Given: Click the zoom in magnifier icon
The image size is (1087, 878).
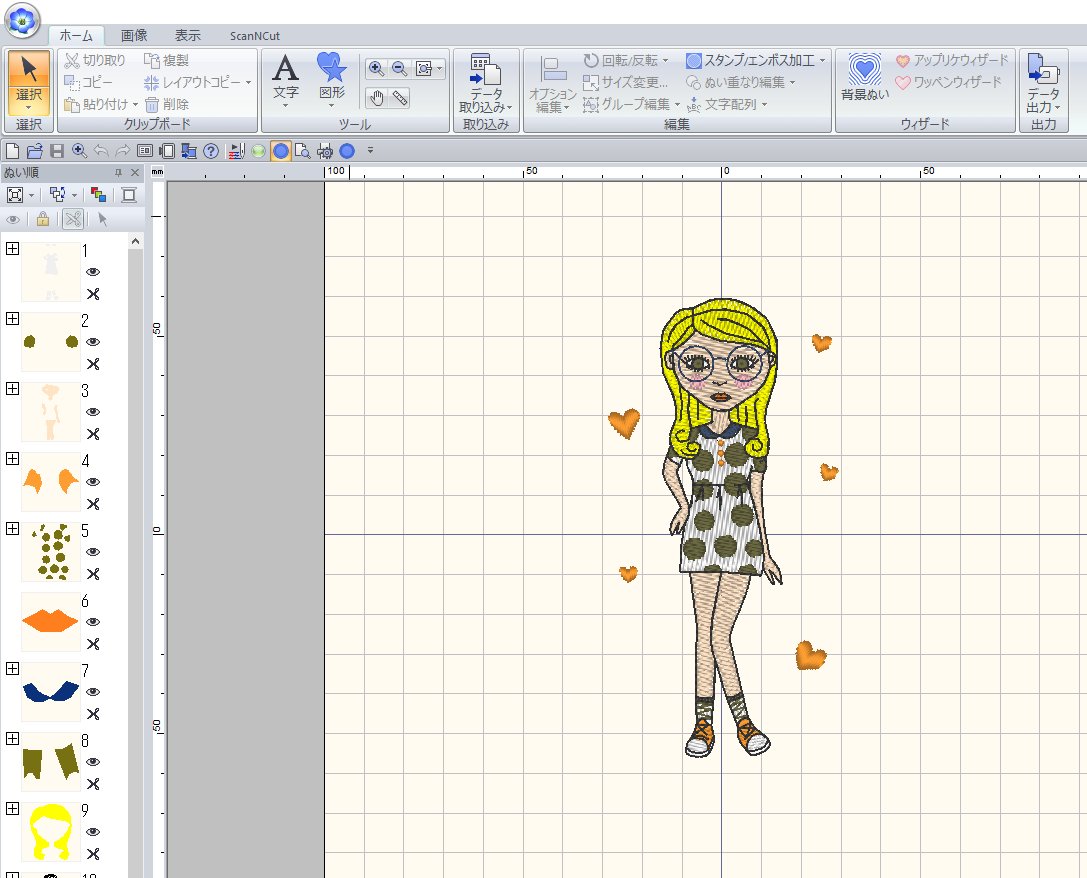Looking at the screenshot, I should coord(377,68).
